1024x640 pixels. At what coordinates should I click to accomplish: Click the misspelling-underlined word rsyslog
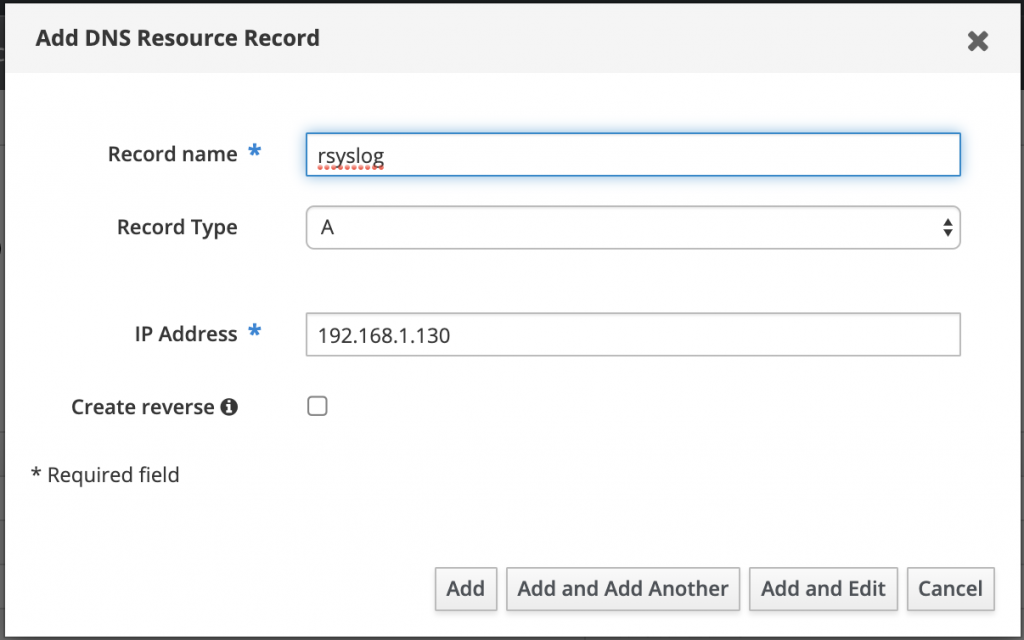pos(348,156)
